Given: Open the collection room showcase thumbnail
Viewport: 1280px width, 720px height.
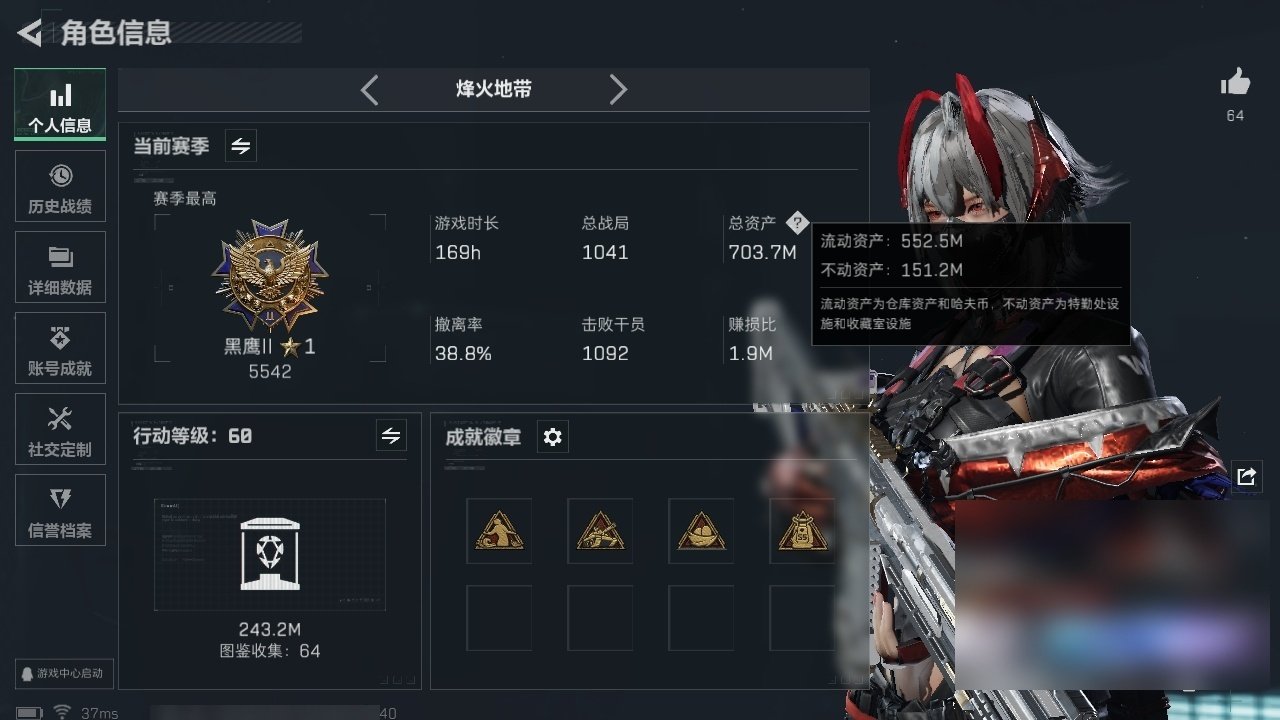Looking at the screenshot, I should point(270,554).
